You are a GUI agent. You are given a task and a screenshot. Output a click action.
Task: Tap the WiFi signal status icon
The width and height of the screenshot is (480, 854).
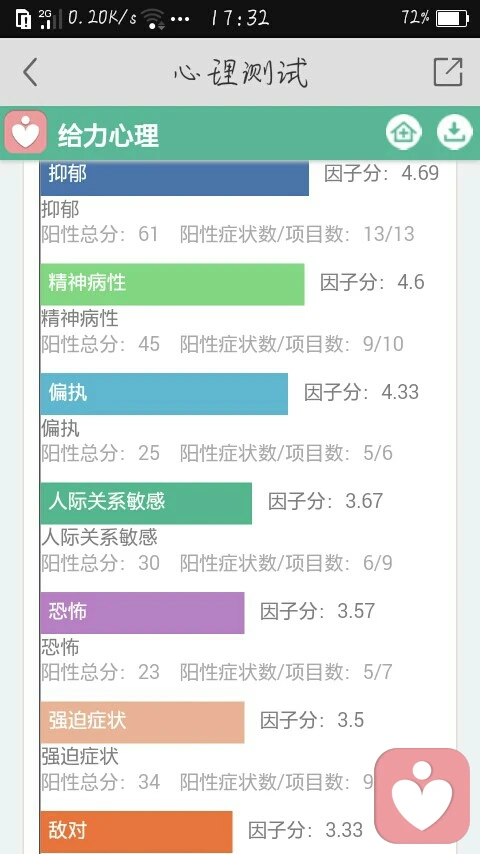[154, 20]
